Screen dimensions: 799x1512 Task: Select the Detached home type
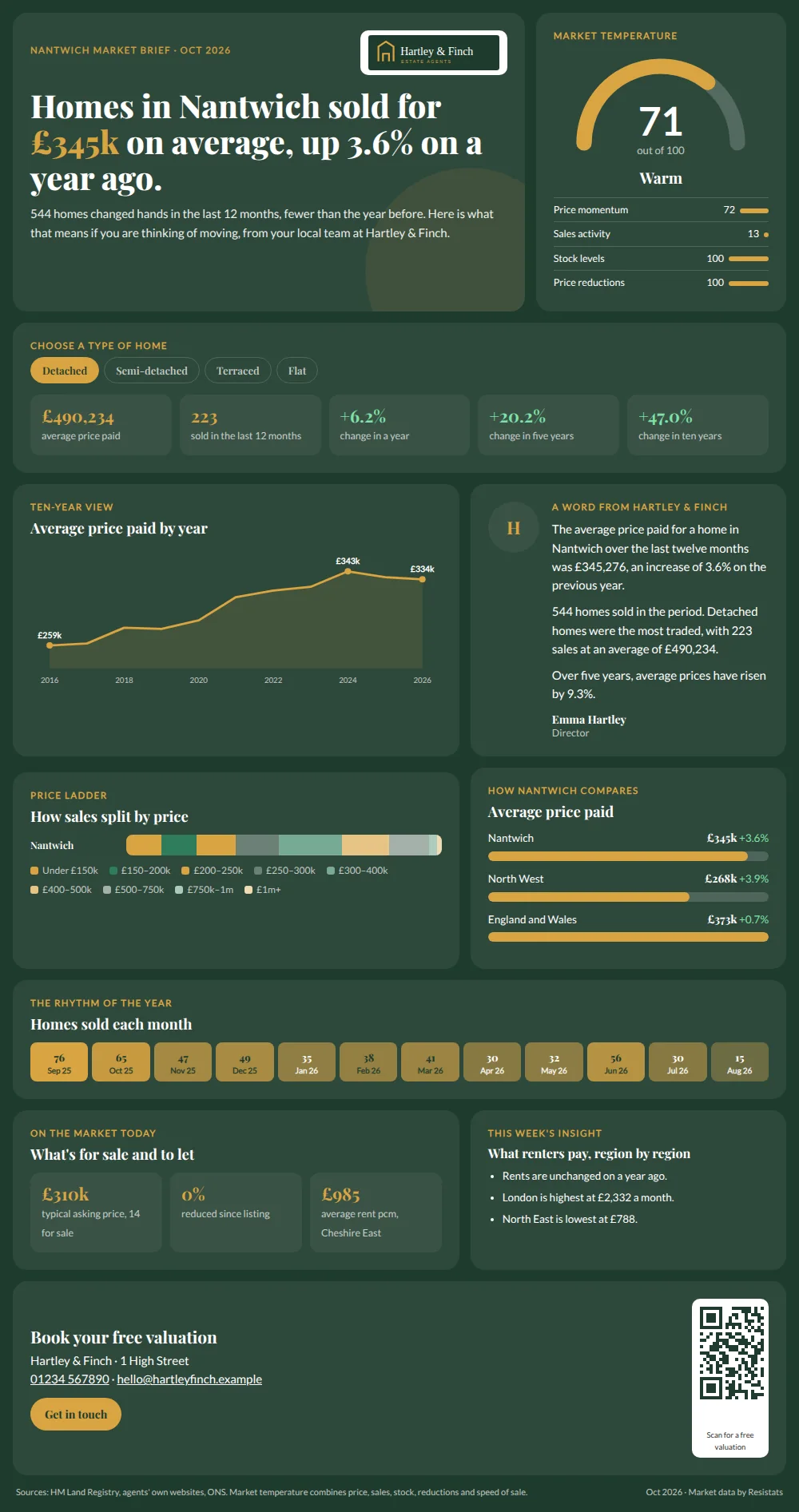click(65, 371)
